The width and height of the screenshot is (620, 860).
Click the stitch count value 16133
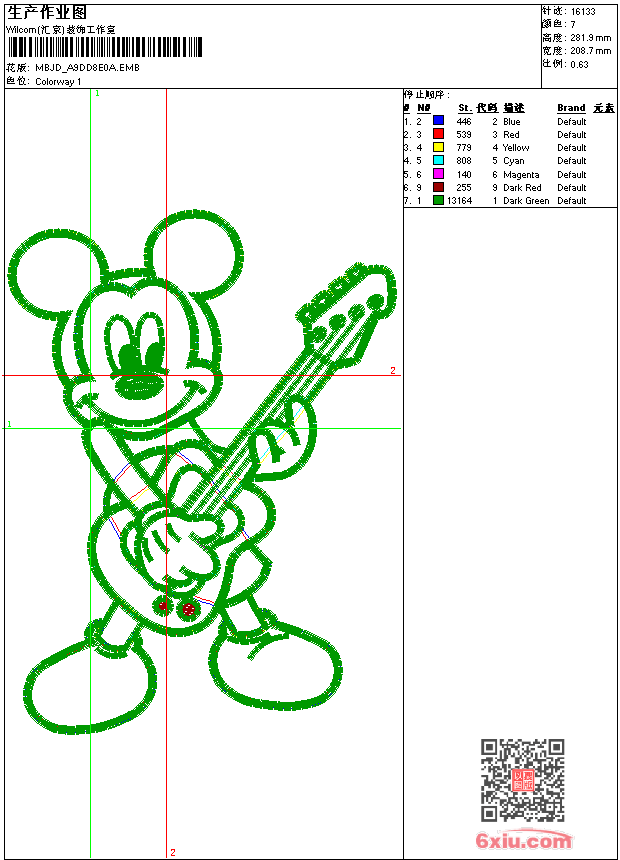583,12
